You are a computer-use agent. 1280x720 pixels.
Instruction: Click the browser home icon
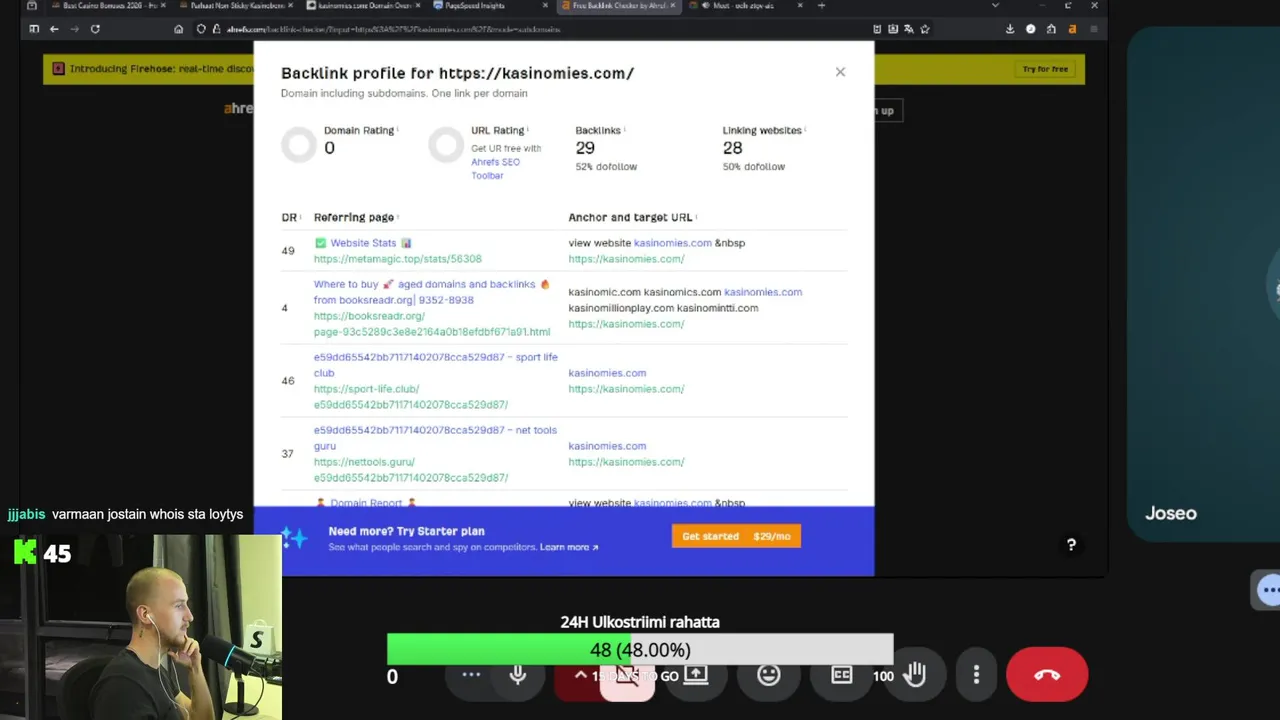pos(178,29)
